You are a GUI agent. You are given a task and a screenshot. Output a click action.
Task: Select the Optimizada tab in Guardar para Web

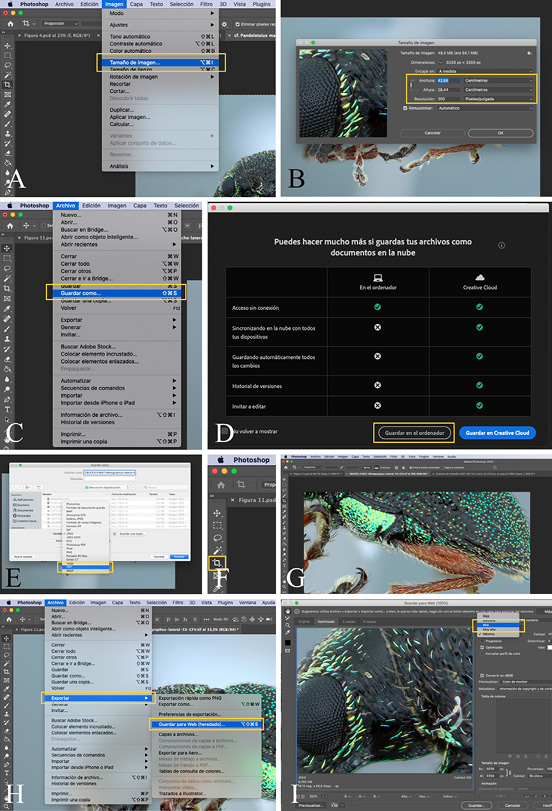[x=326, y=621]
